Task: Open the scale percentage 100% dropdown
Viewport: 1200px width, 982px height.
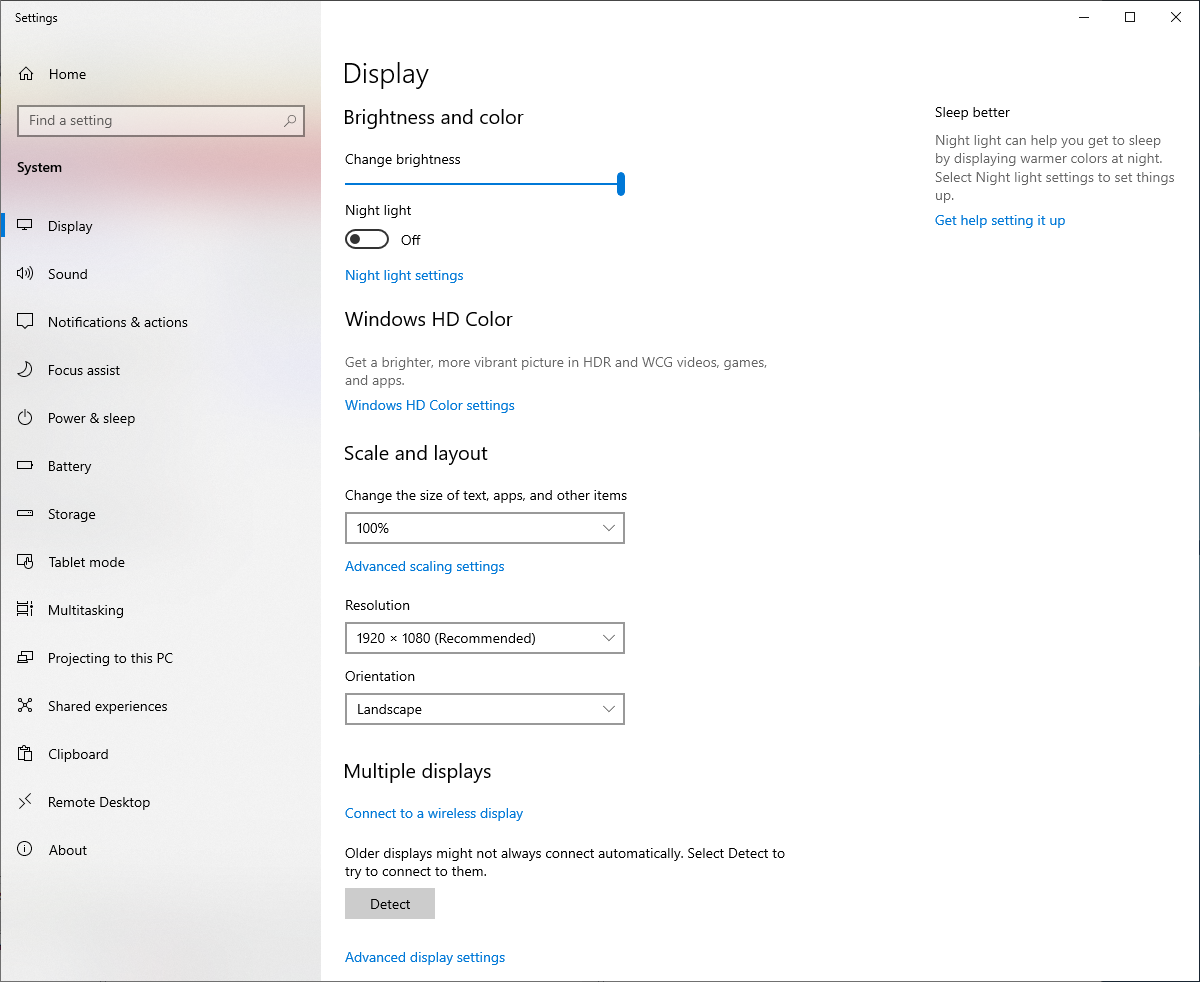Action: click(485, 528)
